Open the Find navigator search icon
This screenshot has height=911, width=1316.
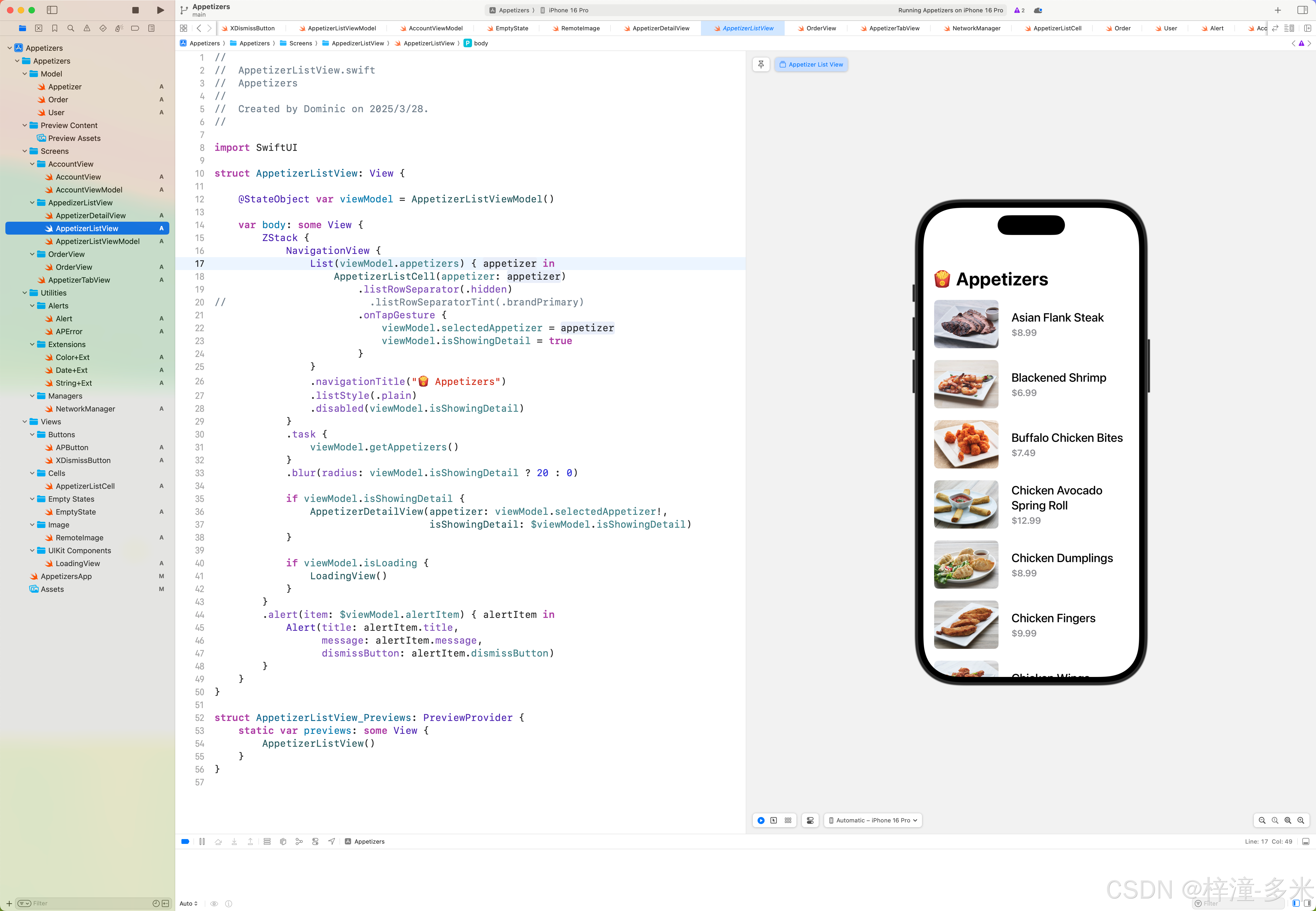(x=71, y=28)
